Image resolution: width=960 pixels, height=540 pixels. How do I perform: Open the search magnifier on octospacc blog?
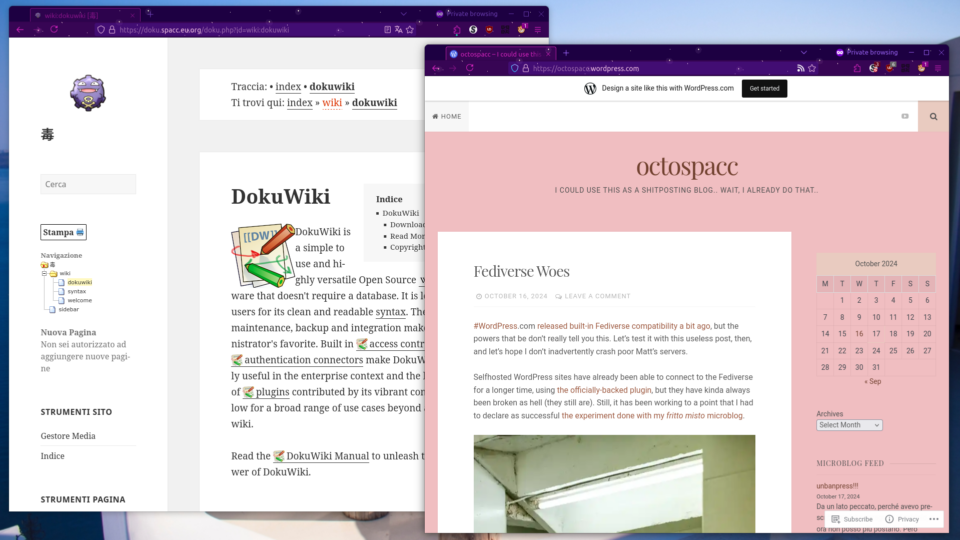933,116
